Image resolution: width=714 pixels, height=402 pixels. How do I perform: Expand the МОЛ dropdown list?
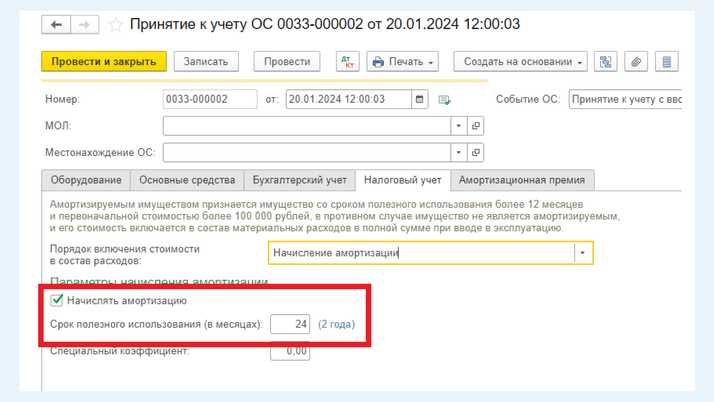[459, 126]
